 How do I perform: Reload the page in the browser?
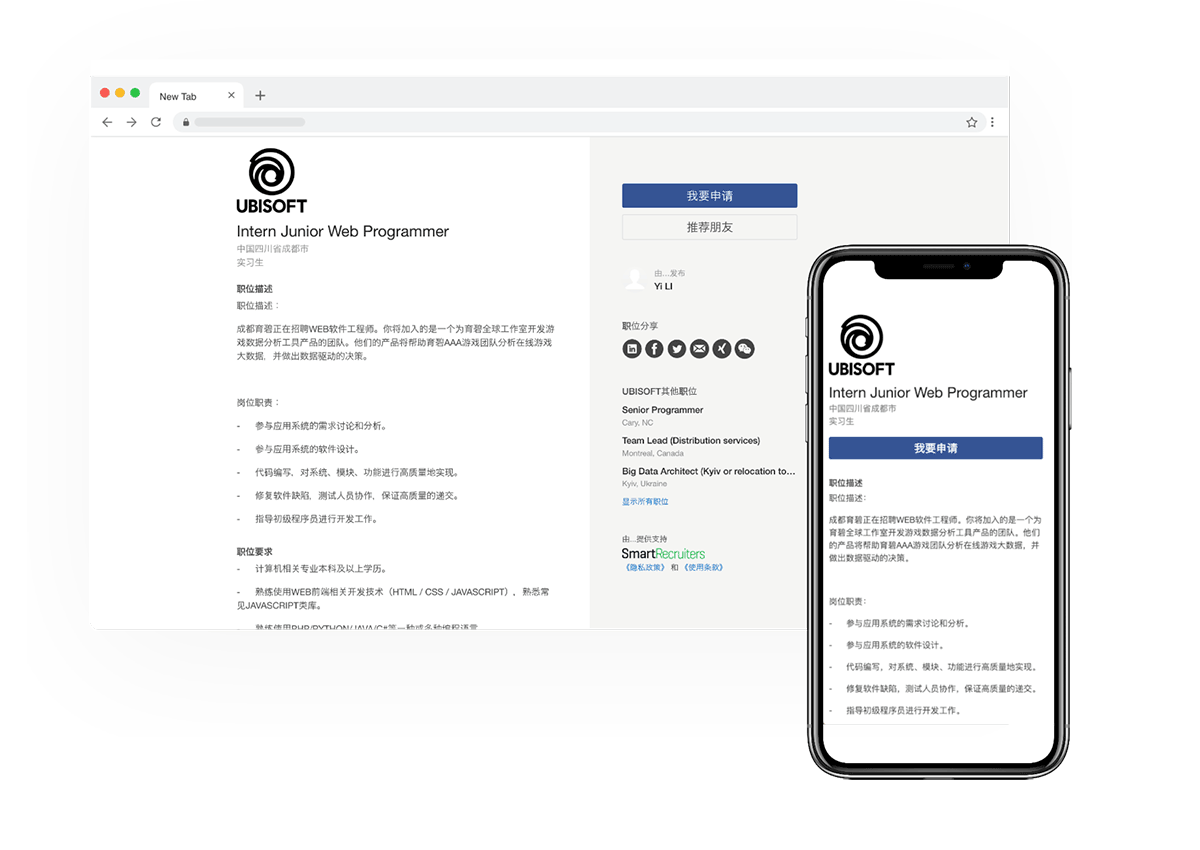[156, 122]
